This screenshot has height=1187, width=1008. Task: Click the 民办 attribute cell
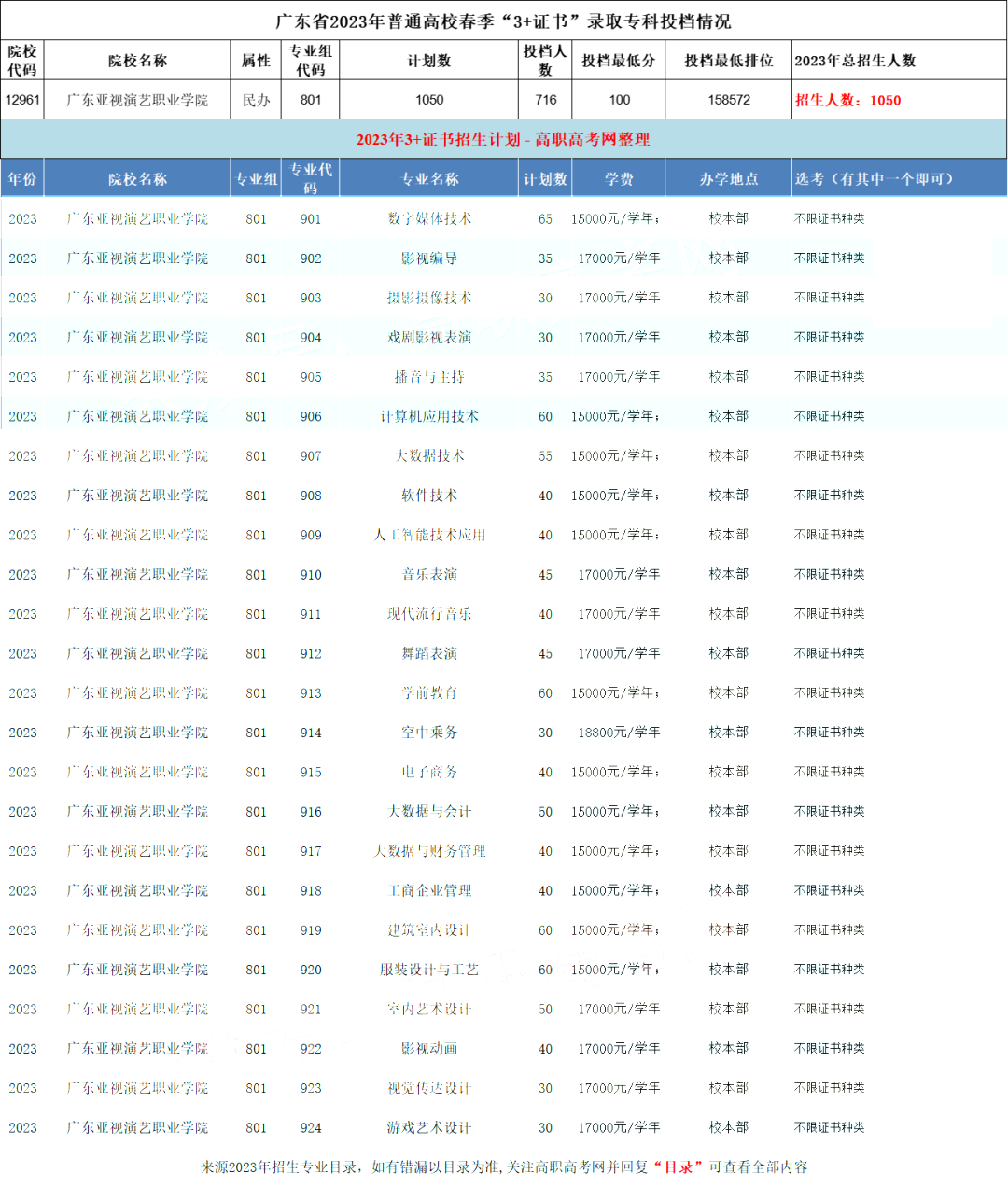click(x=256, y=100)
